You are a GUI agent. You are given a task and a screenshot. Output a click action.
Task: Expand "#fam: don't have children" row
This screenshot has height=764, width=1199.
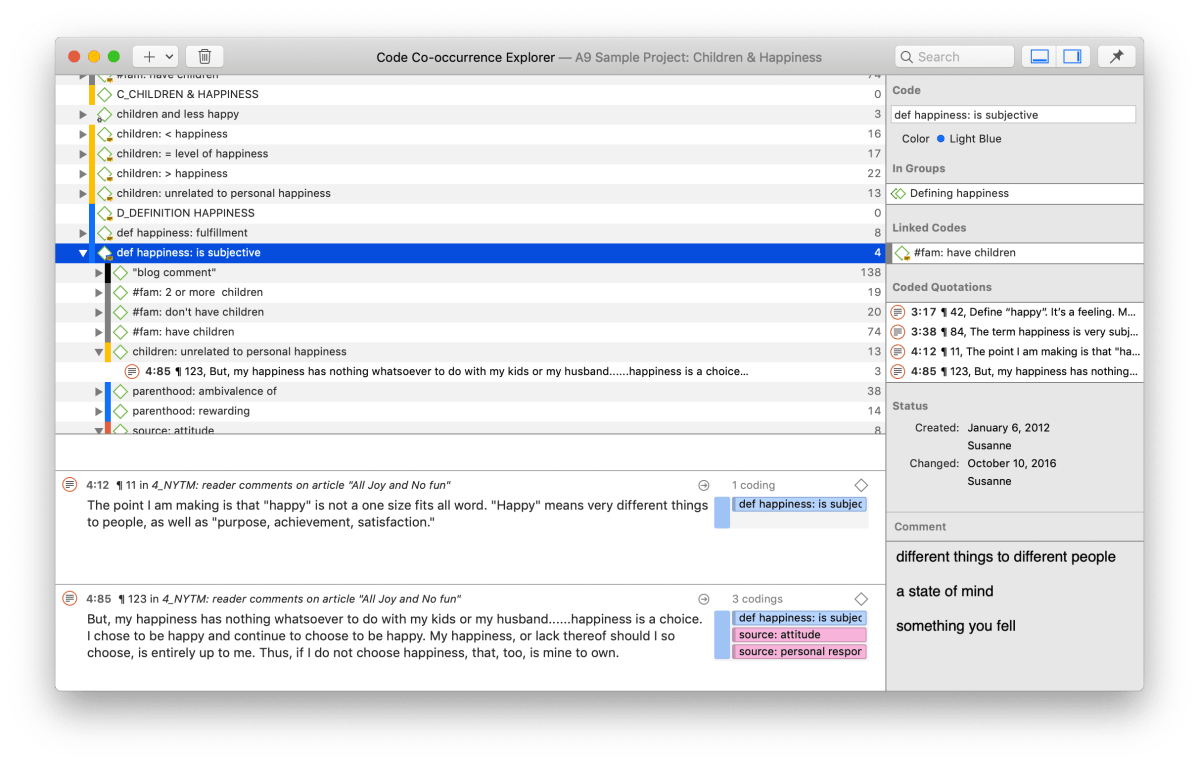99,312
